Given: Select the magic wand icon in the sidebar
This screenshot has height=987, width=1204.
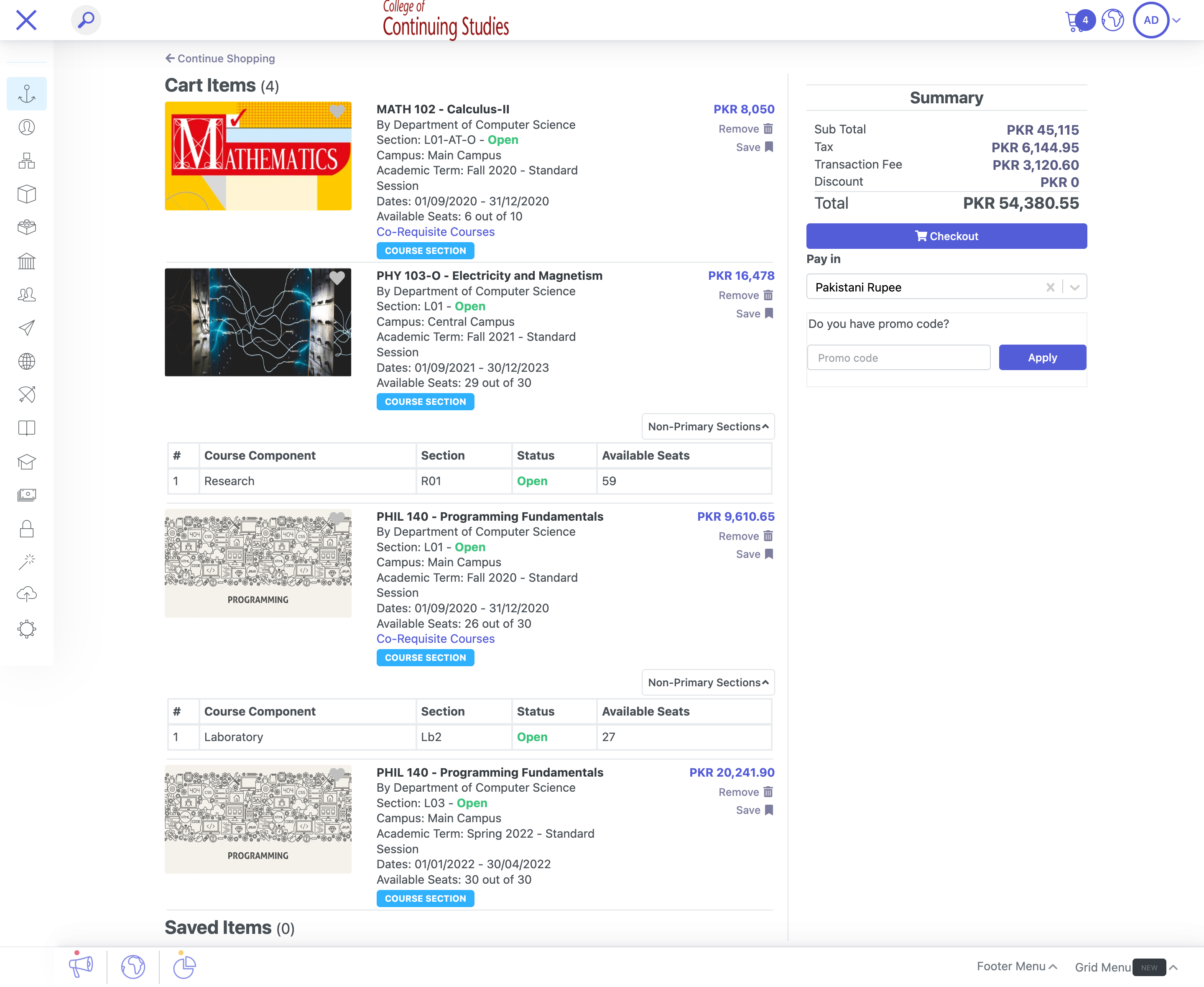Looking at the screenshot, I should [x=27, y=562].
